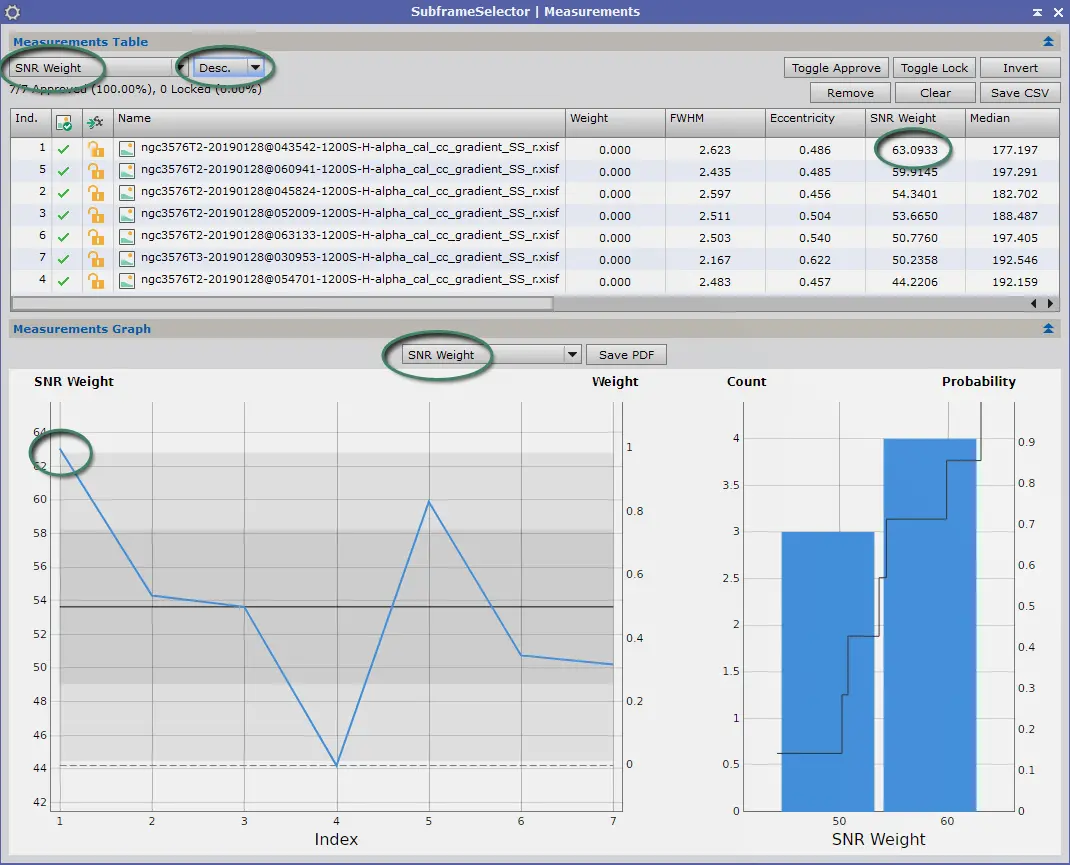Collapse the Measurements Table section

coord(1048,42)
